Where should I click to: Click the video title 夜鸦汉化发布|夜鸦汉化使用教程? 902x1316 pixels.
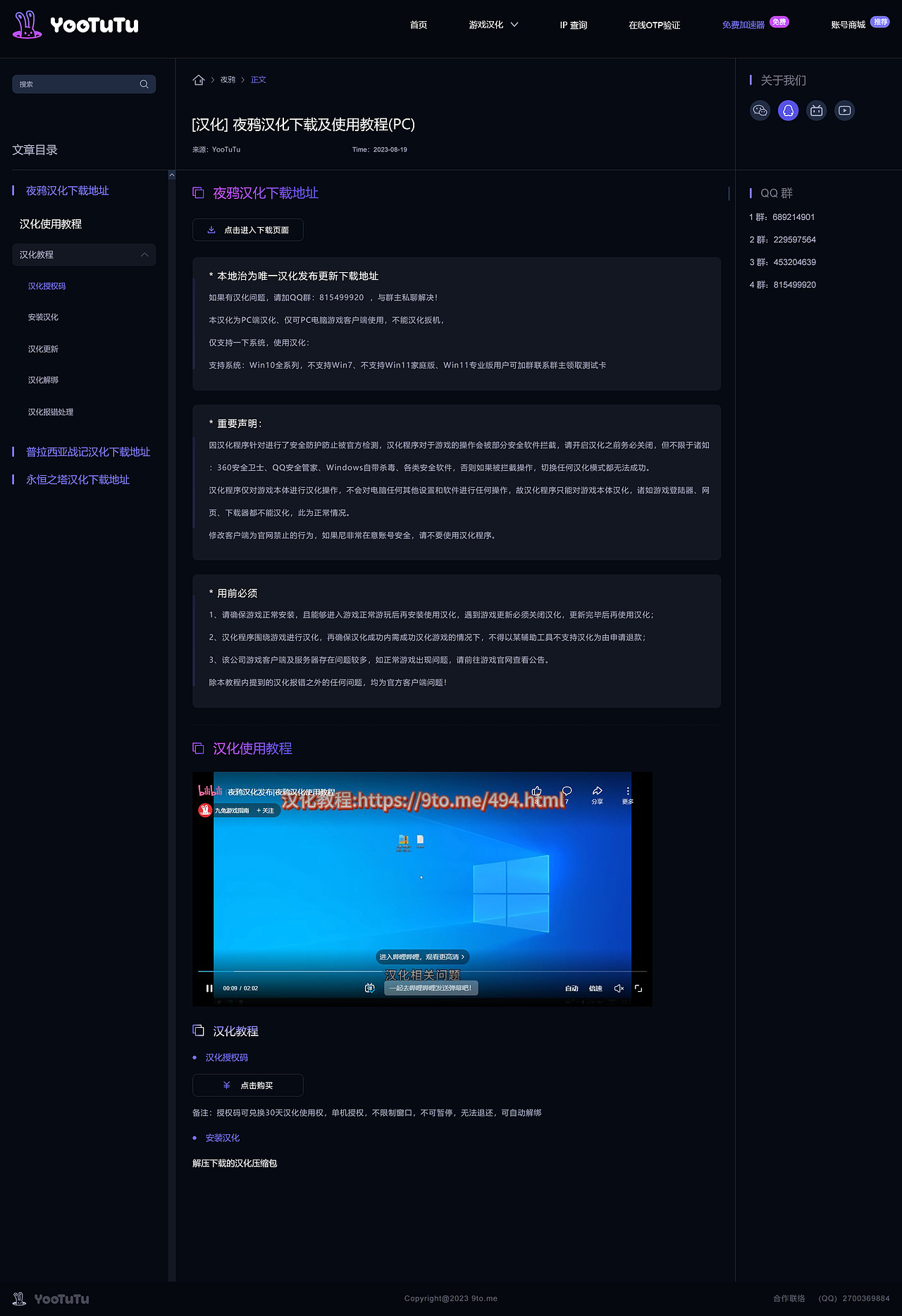[x=281, y=792]
